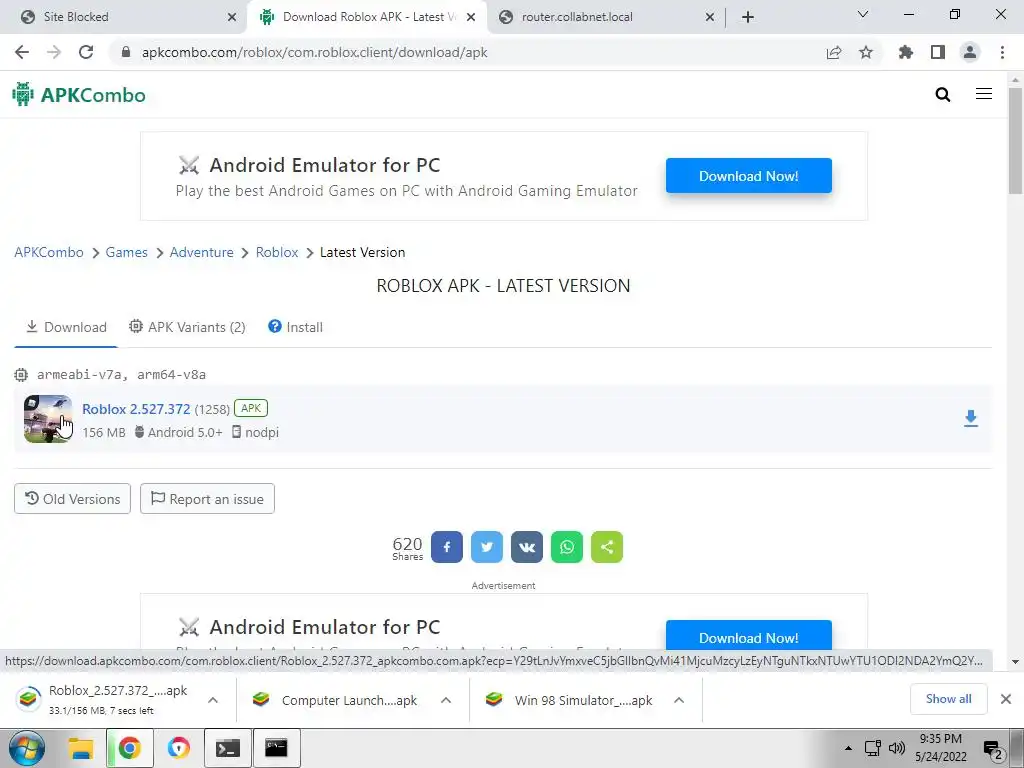
Task: Expand options for Win 98 Simulator apk download
Action: (x=679, y=700)
